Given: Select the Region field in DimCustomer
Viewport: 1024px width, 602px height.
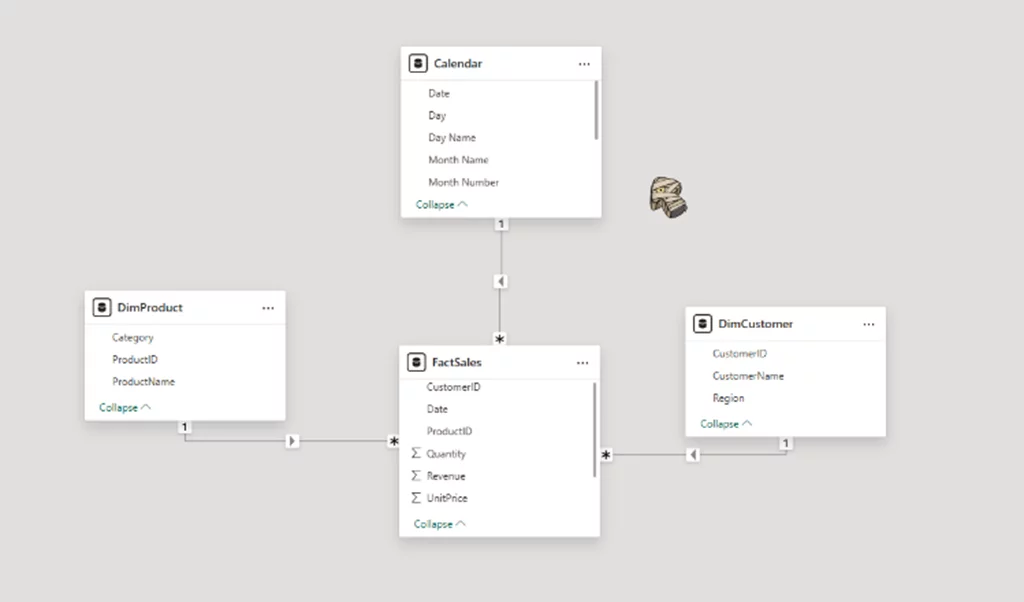Looking at the screenshot, I should (727, 397).
